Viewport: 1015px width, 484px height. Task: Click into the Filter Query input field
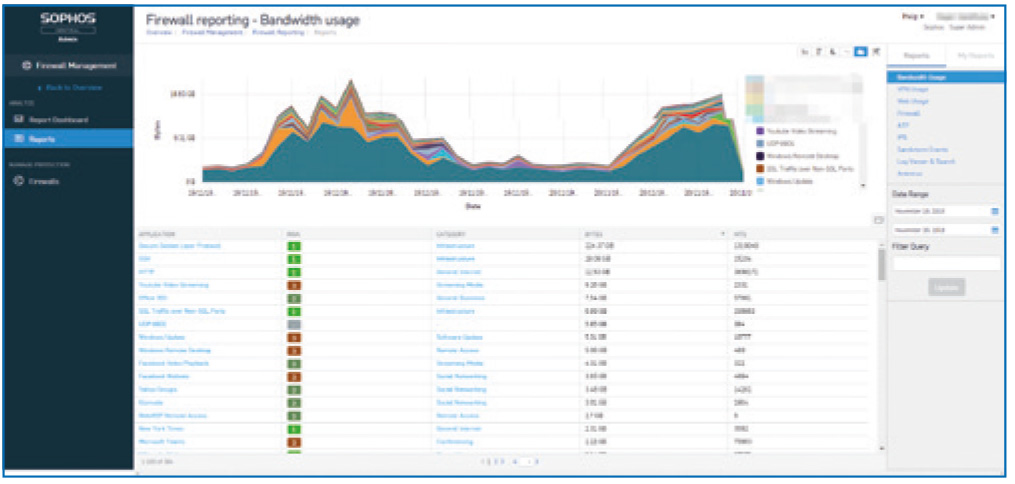(946, 264)
